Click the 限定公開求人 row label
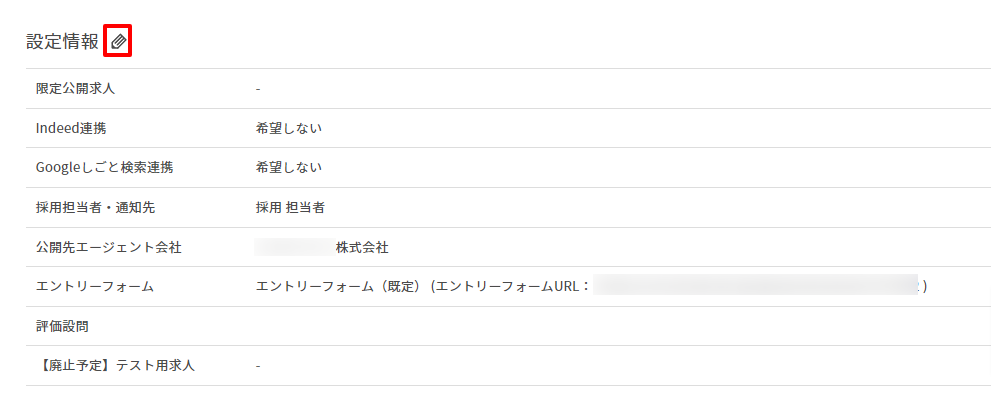991x402 pixels. coord(76,88)
